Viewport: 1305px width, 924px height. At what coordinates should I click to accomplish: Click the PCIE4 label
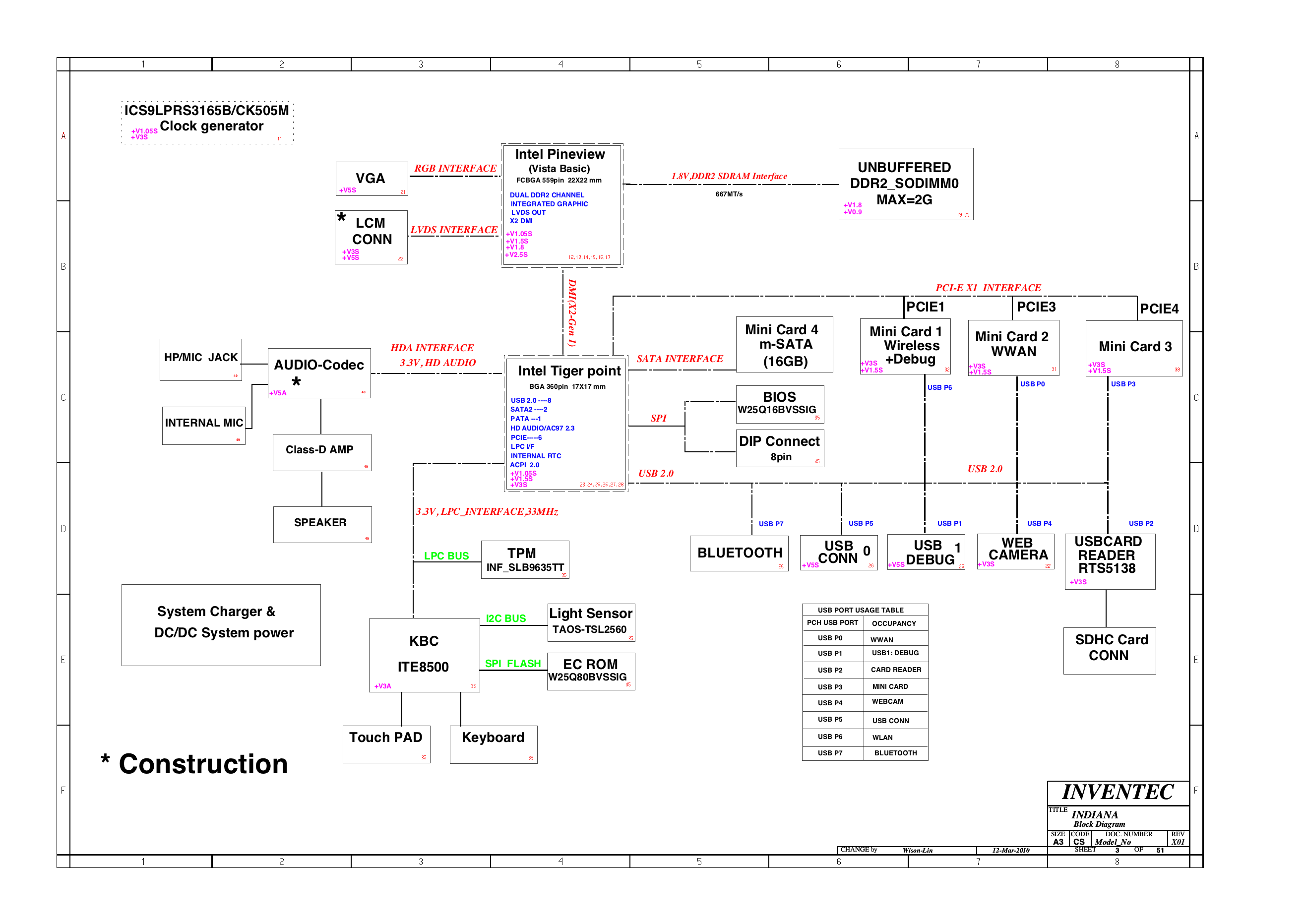[1159, 309]
